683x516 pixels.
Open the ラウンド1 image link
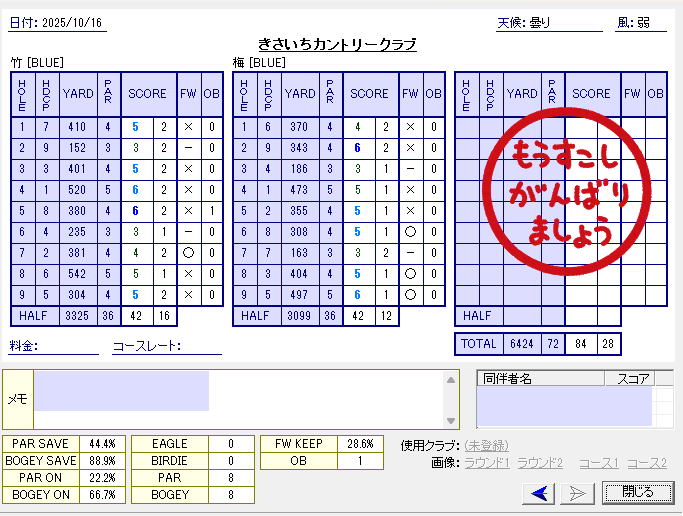click(x=487, y=463)
